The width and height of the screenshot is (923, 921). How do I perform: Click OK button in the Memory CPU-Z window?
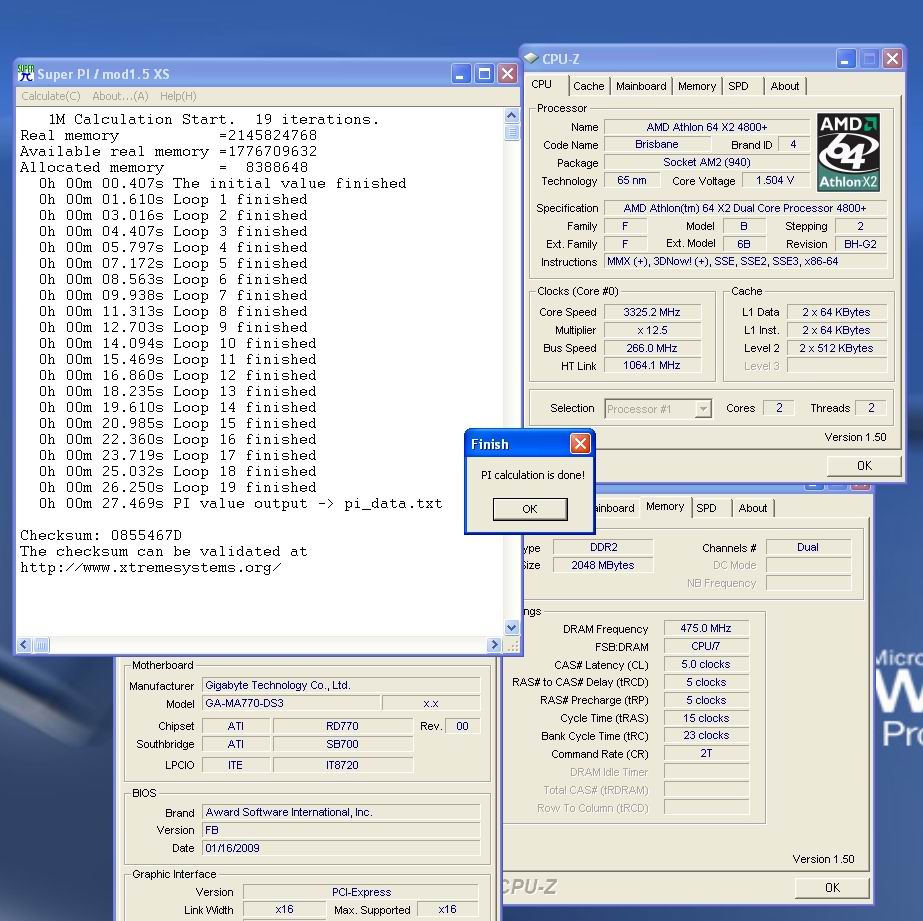pyautogui.click(x=832, y=887)
